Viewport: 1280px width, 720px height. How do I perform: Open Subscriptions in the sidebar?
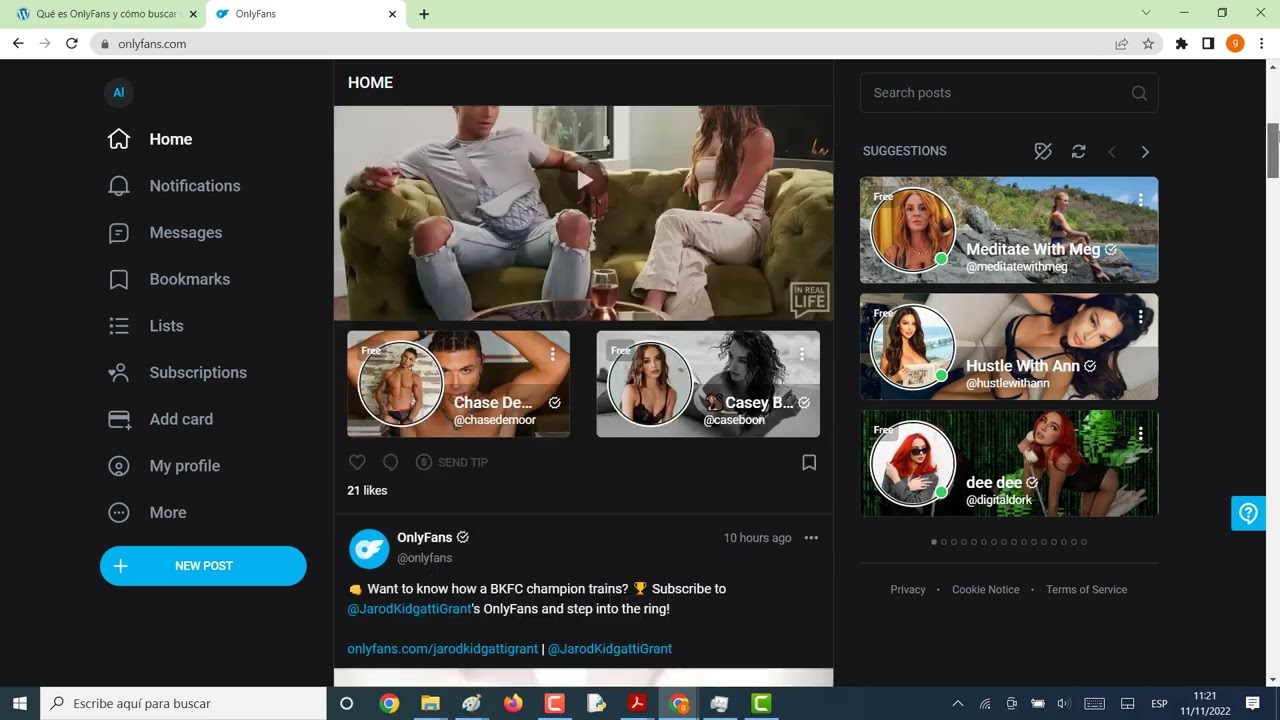177,373
